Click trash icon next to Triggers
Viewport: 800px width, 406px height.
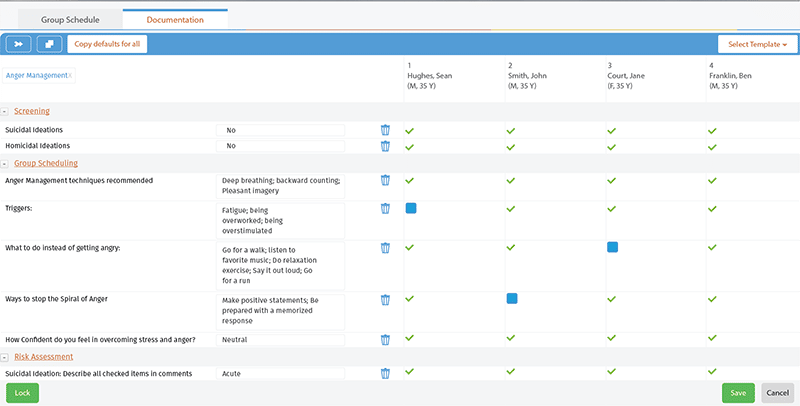tap(385, 209)
